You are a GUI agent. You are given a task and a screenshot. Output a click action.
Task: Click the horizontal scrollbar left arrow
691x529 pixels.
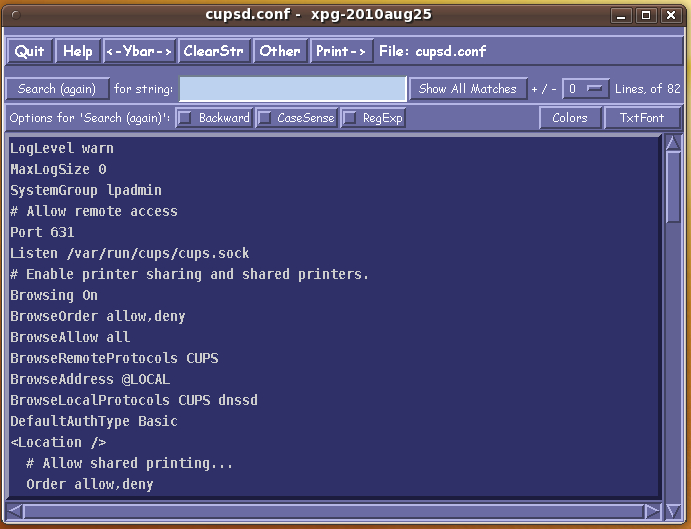click(x=15, y=511)
